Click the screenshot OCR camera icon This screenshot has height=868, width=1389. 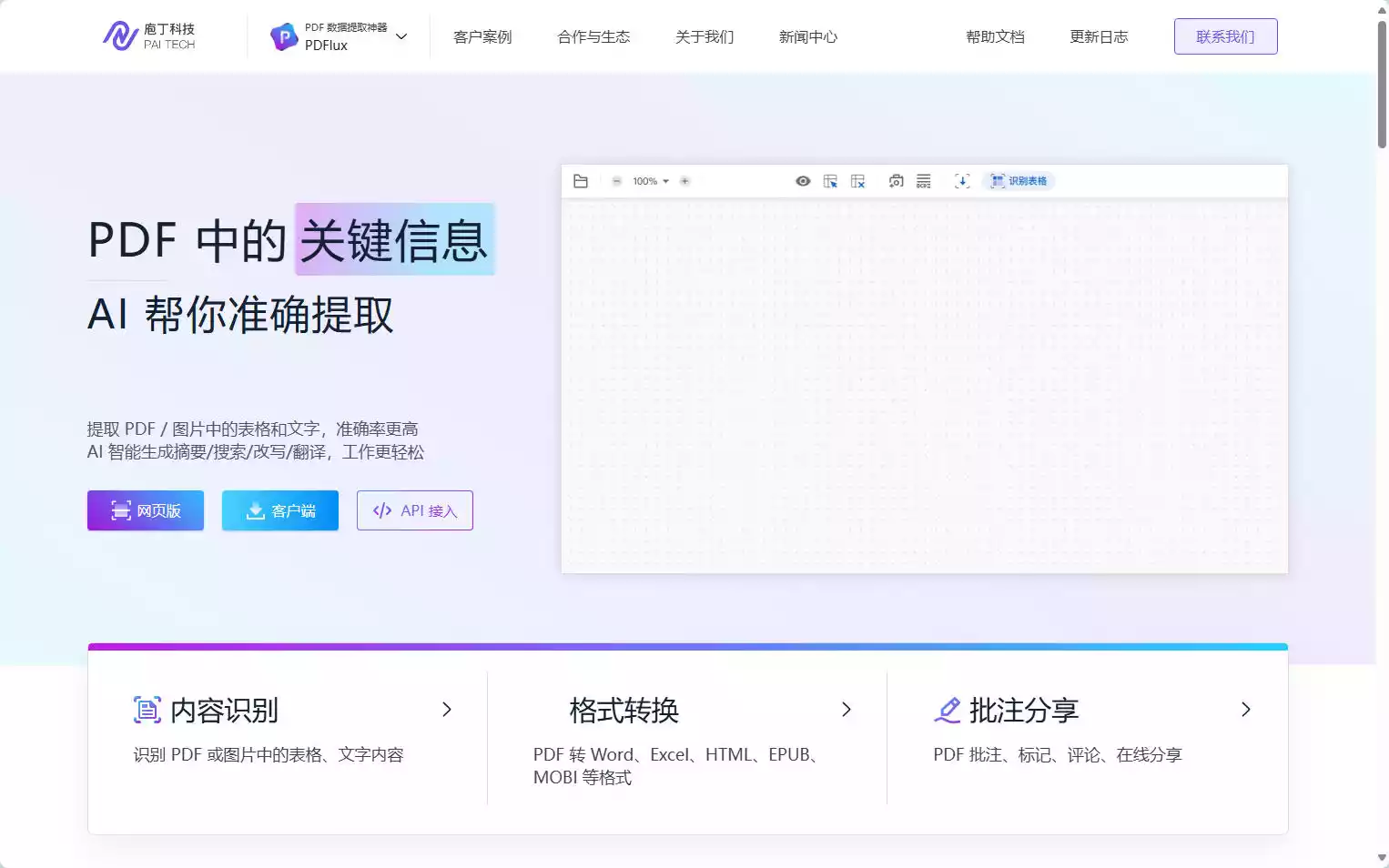tap(897, 181)
